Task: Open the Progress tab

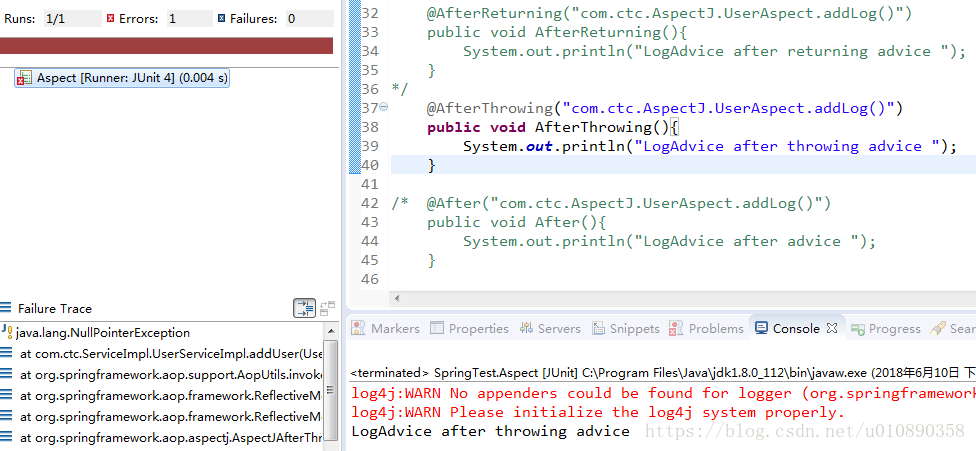Action: point(886,328)
